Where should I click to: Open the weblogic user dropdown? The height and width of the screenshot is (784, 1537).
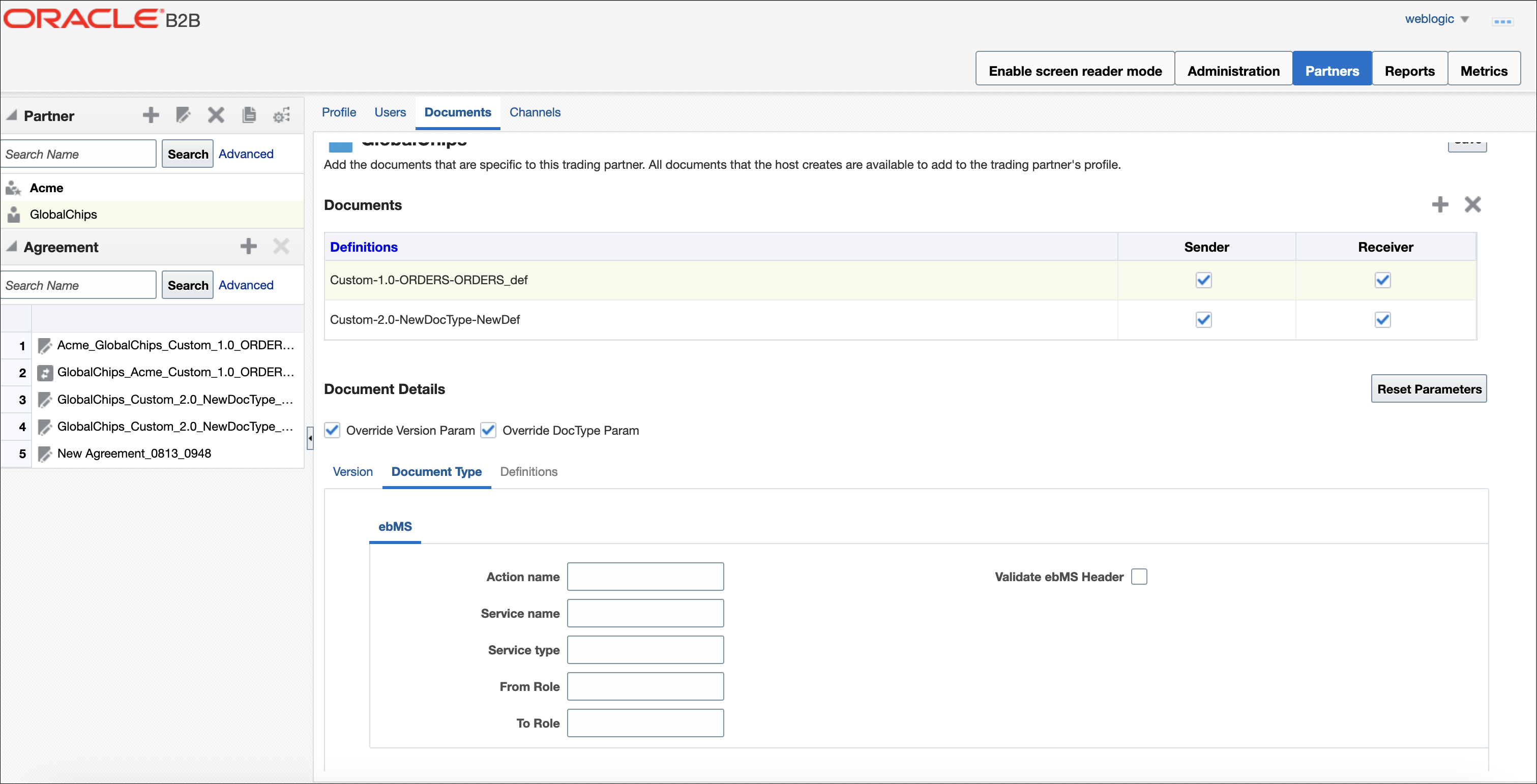pos(1437,18)
